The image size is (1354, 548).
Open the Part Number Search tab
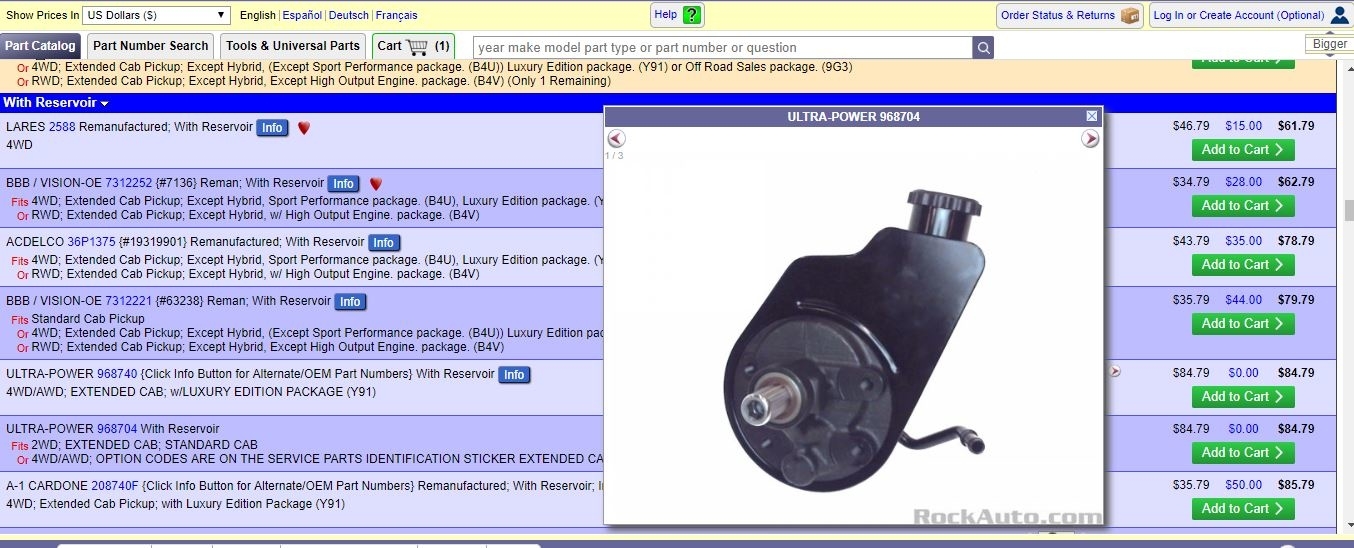151,46
